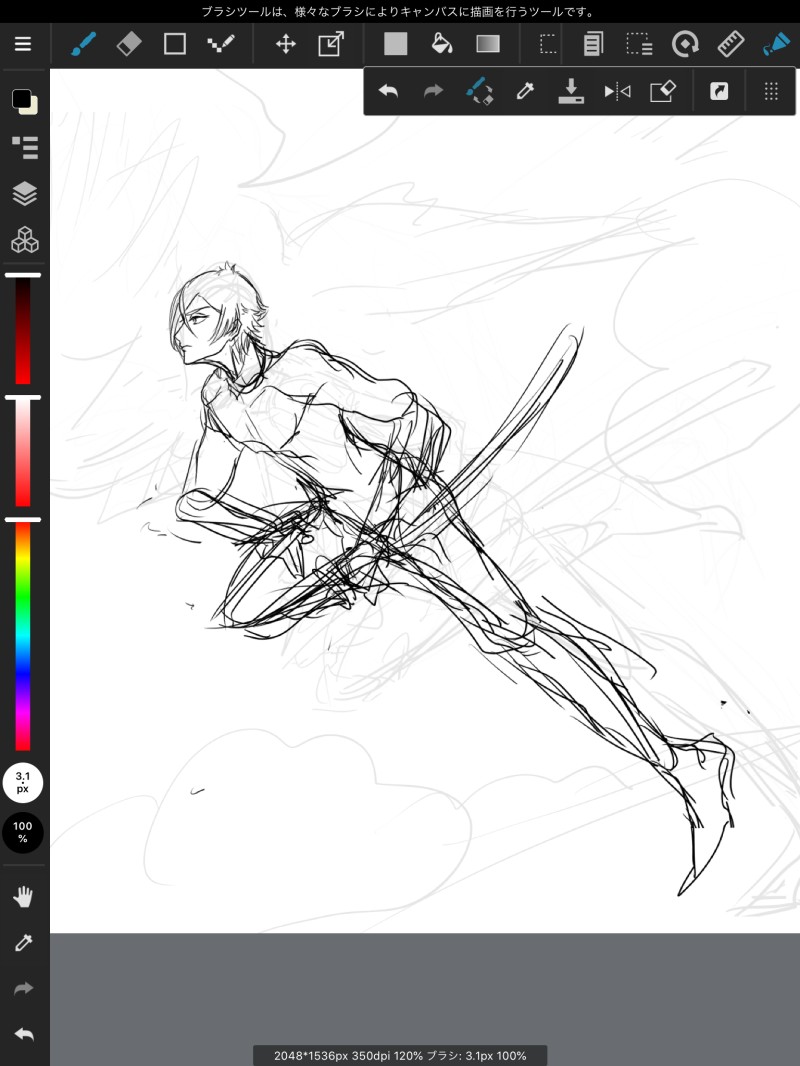This screenshot has width=800, height=1066.
Task: Open the Layers panel
Action: [x=25, y=193]
